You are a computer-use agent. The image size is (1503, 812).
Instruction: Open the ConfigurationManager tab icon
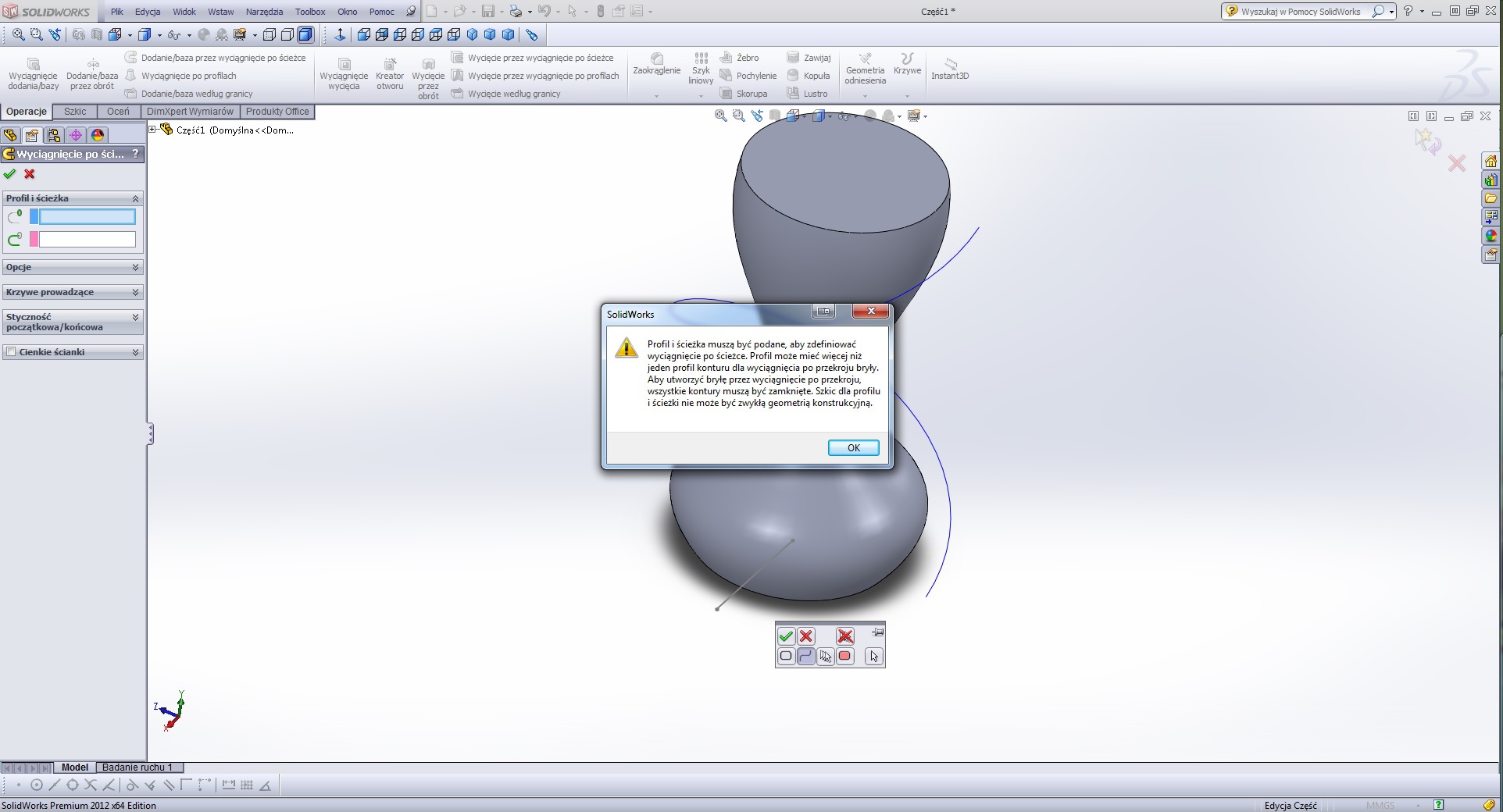pyautogui.click(x=54, y=135)
